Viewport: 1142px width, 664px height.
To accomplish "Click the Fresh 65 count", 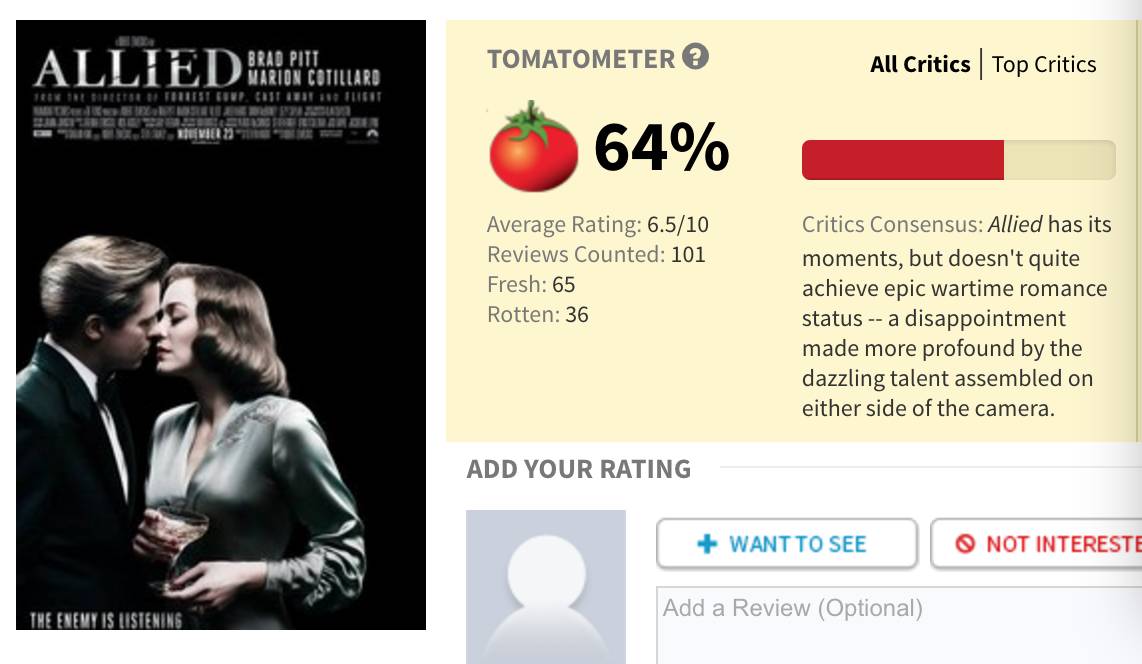I will pos(531,284).
